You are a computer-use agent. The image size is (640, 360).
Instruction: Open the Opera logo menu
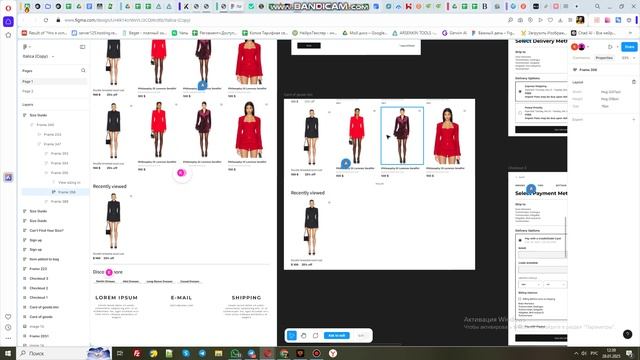tap(8, 8)
